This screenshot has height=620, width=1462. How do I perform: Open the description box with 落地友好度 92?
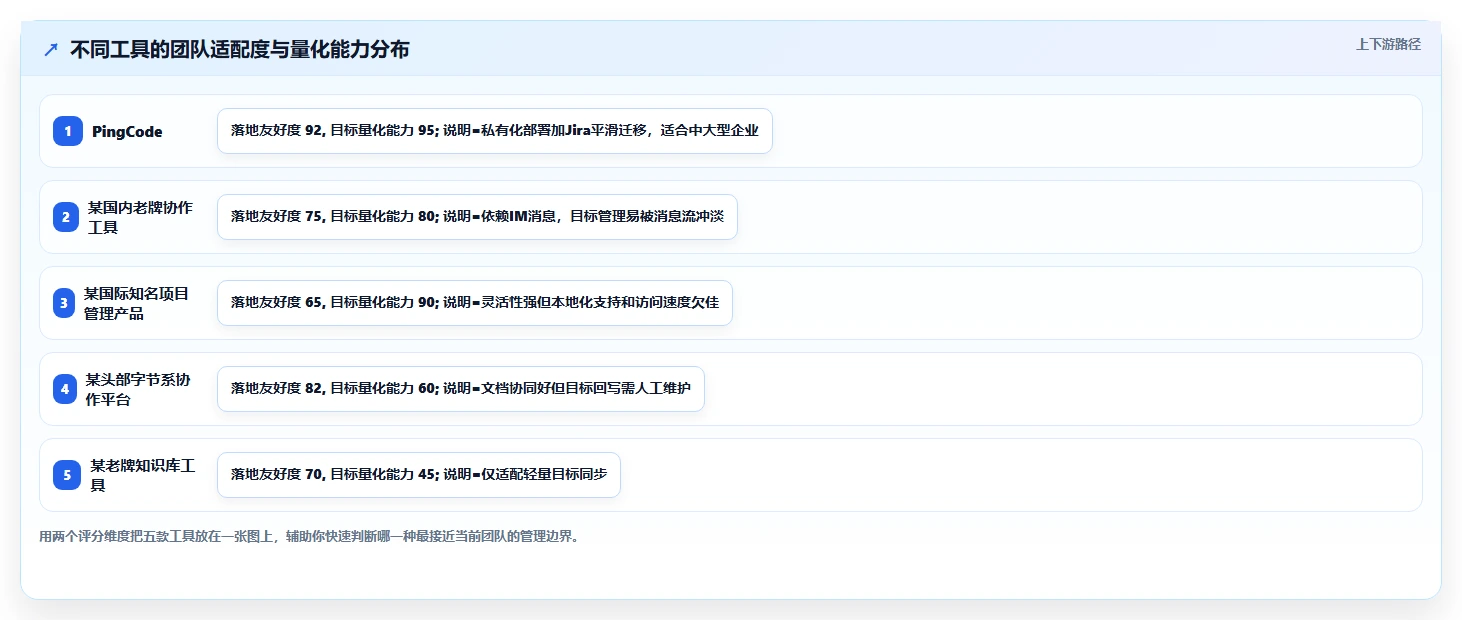tap(495, 131)
